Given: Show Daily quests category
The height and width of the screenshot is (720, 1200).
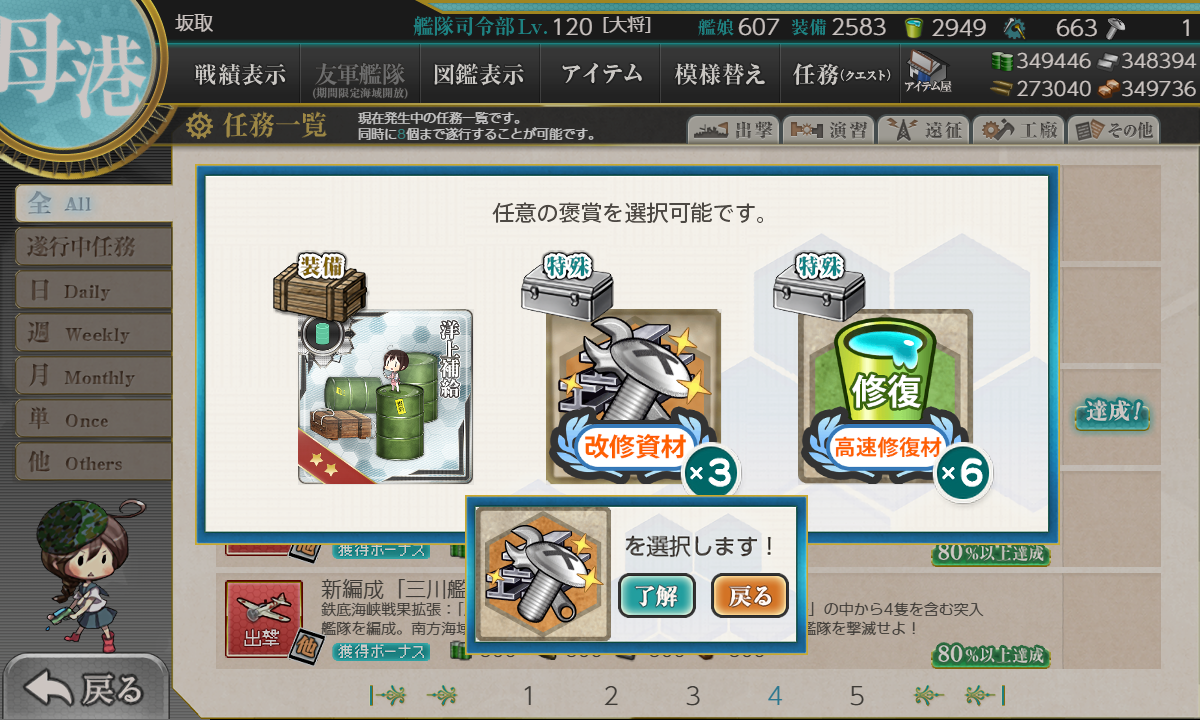Looking at the screenshot, I should tap(93, 290).
